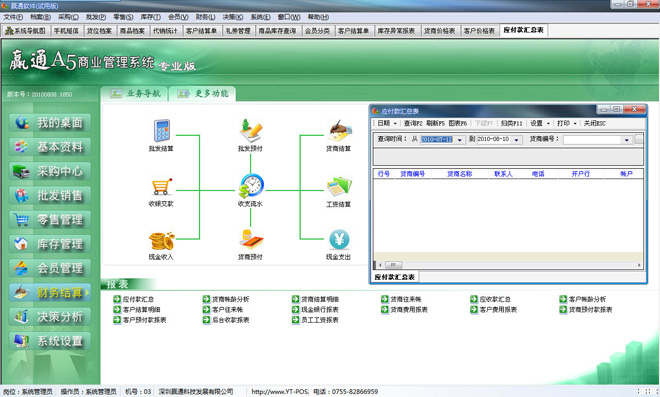Open the start date picker arrow

pyautogui.click(x=459, y=140)
